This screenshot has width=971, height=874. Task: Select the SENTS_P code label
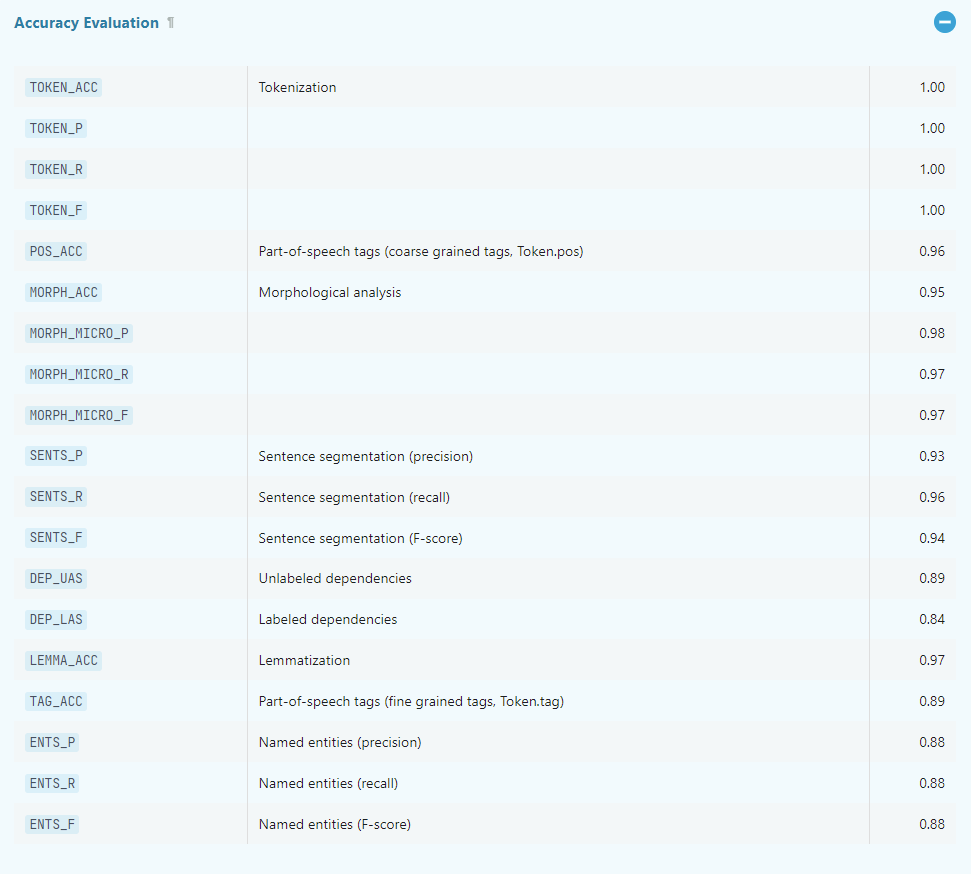(56, 455)
